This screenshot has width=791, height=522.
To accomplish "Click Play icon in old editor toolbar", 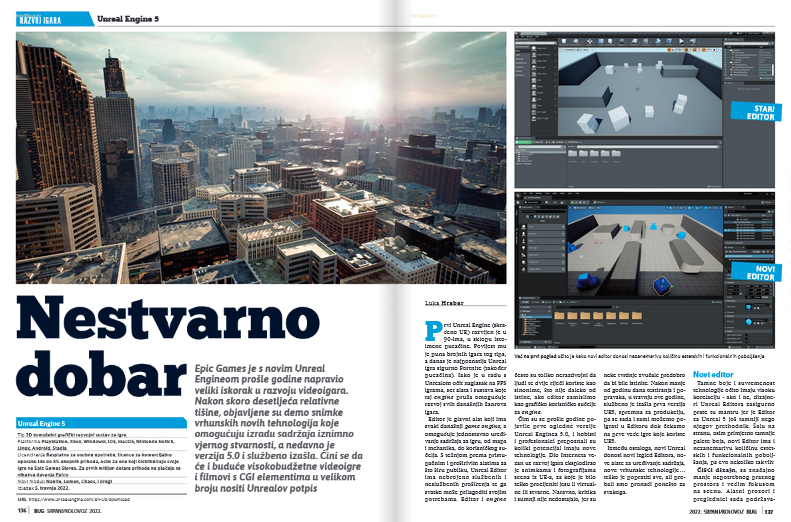I will click(x=681, y=41).
